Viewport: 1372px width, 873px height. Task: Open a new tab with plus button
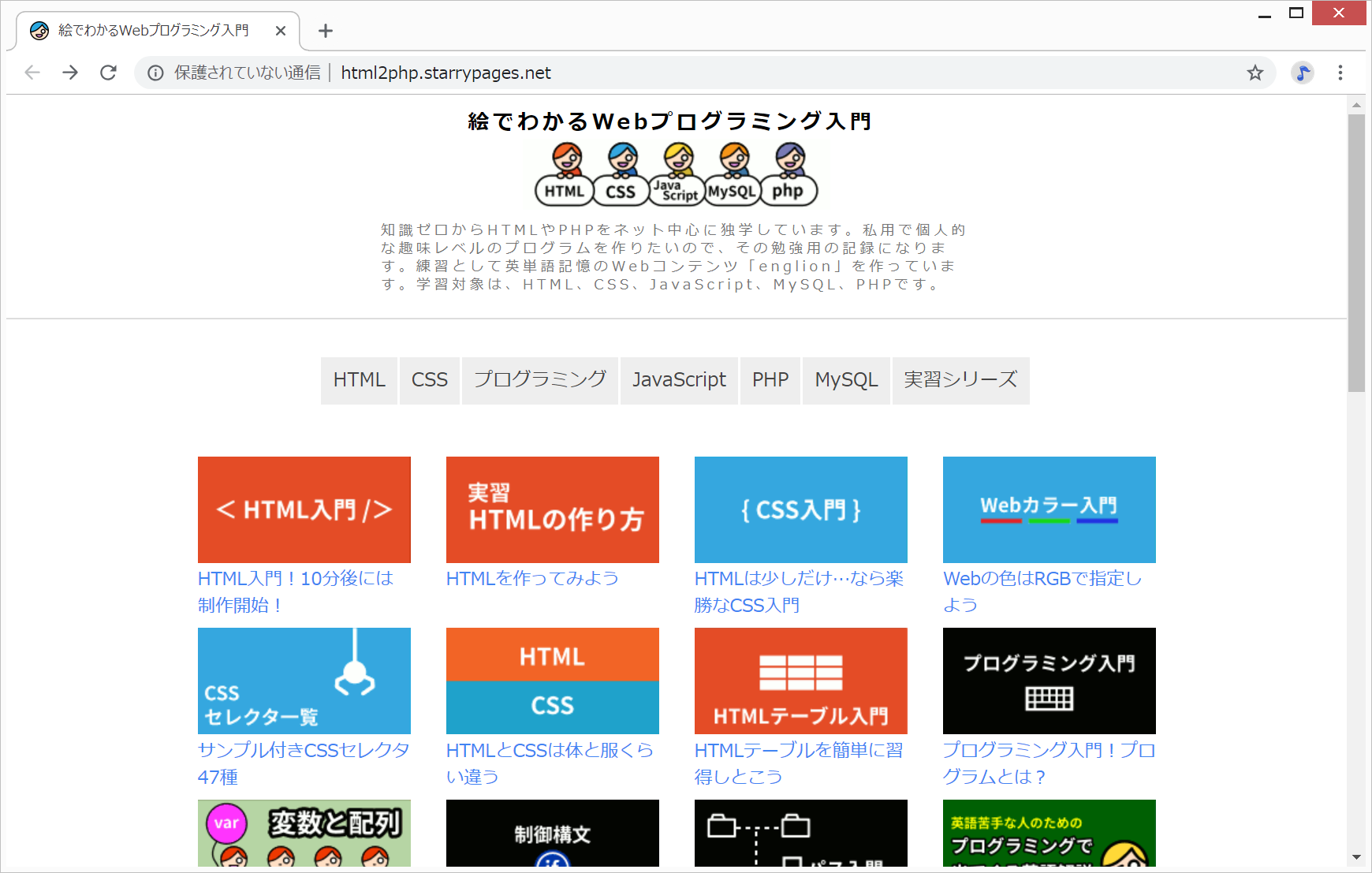click(325, 31)
